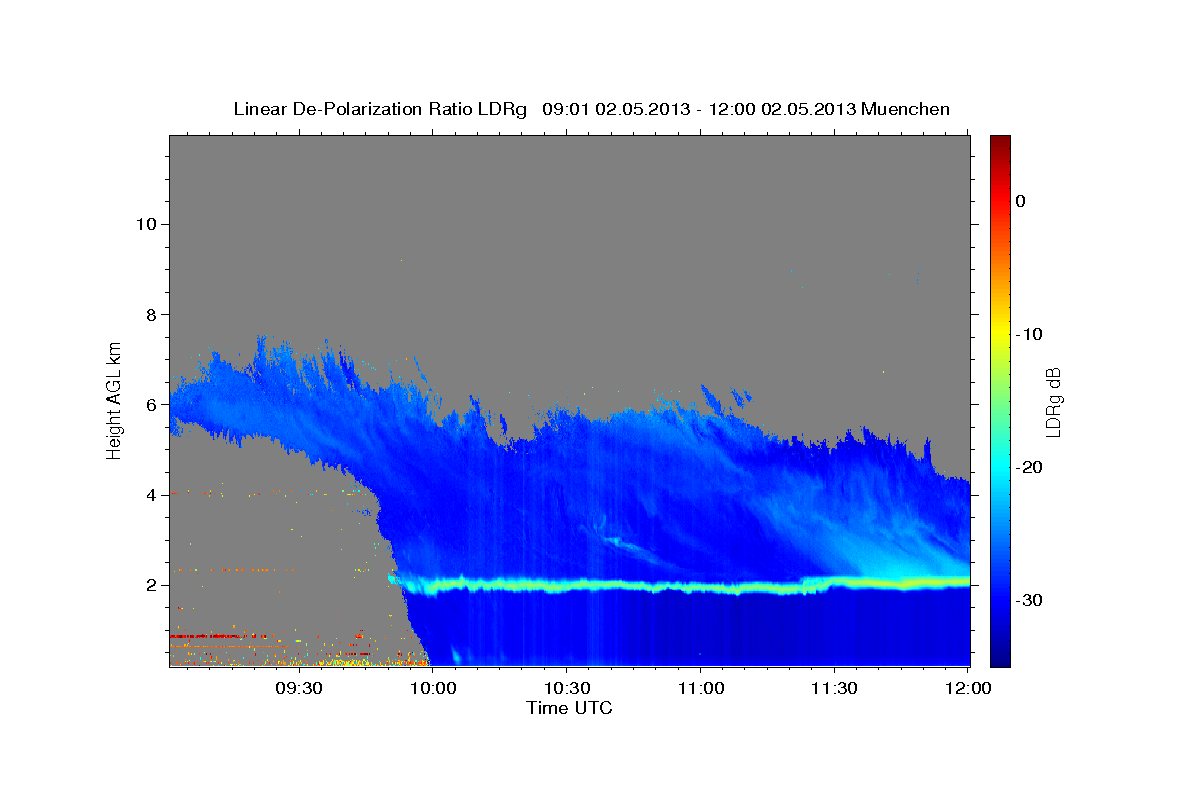Click the colorbar value -30
This screenshot has height=800, width=1200.
(x=1029, y=600)
